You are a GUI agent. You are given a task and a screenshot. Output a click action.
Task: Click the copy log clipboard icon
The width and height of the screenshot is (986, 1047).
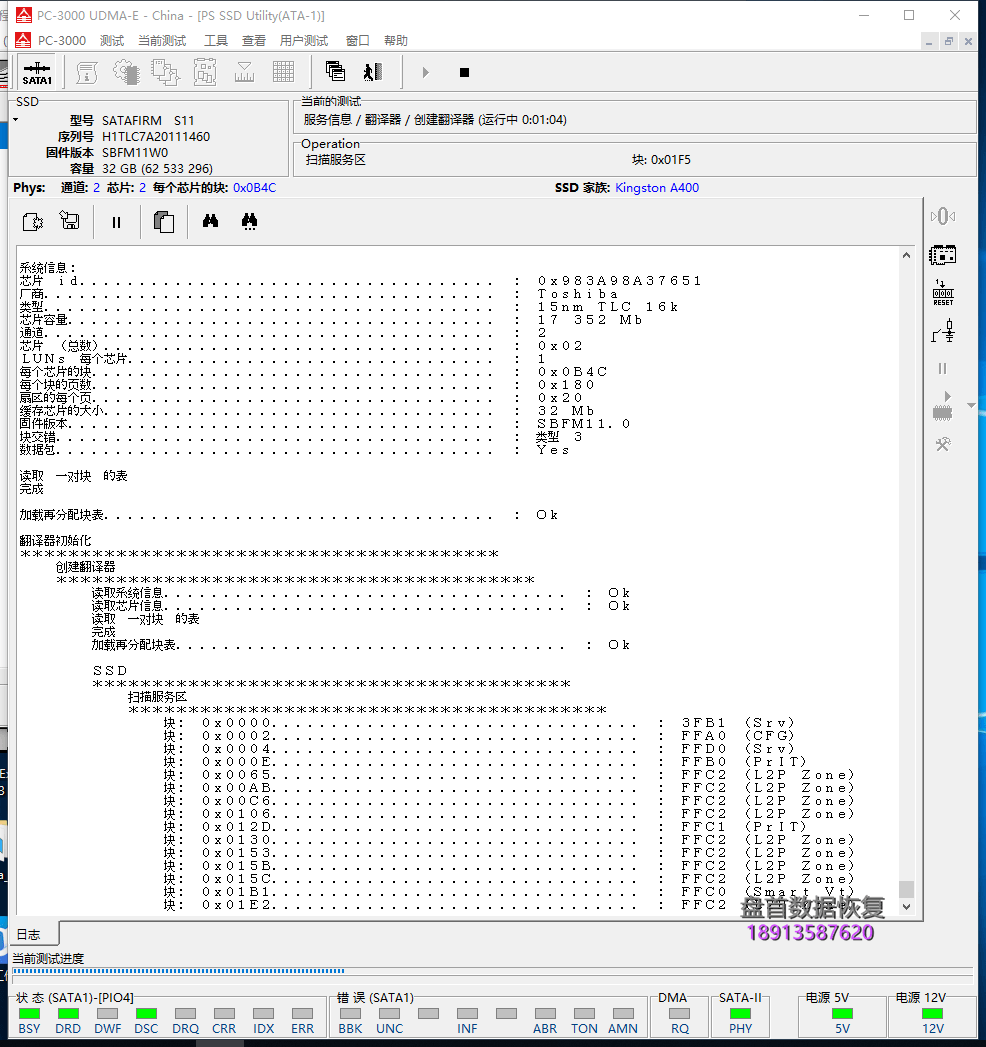click(164, 222)
